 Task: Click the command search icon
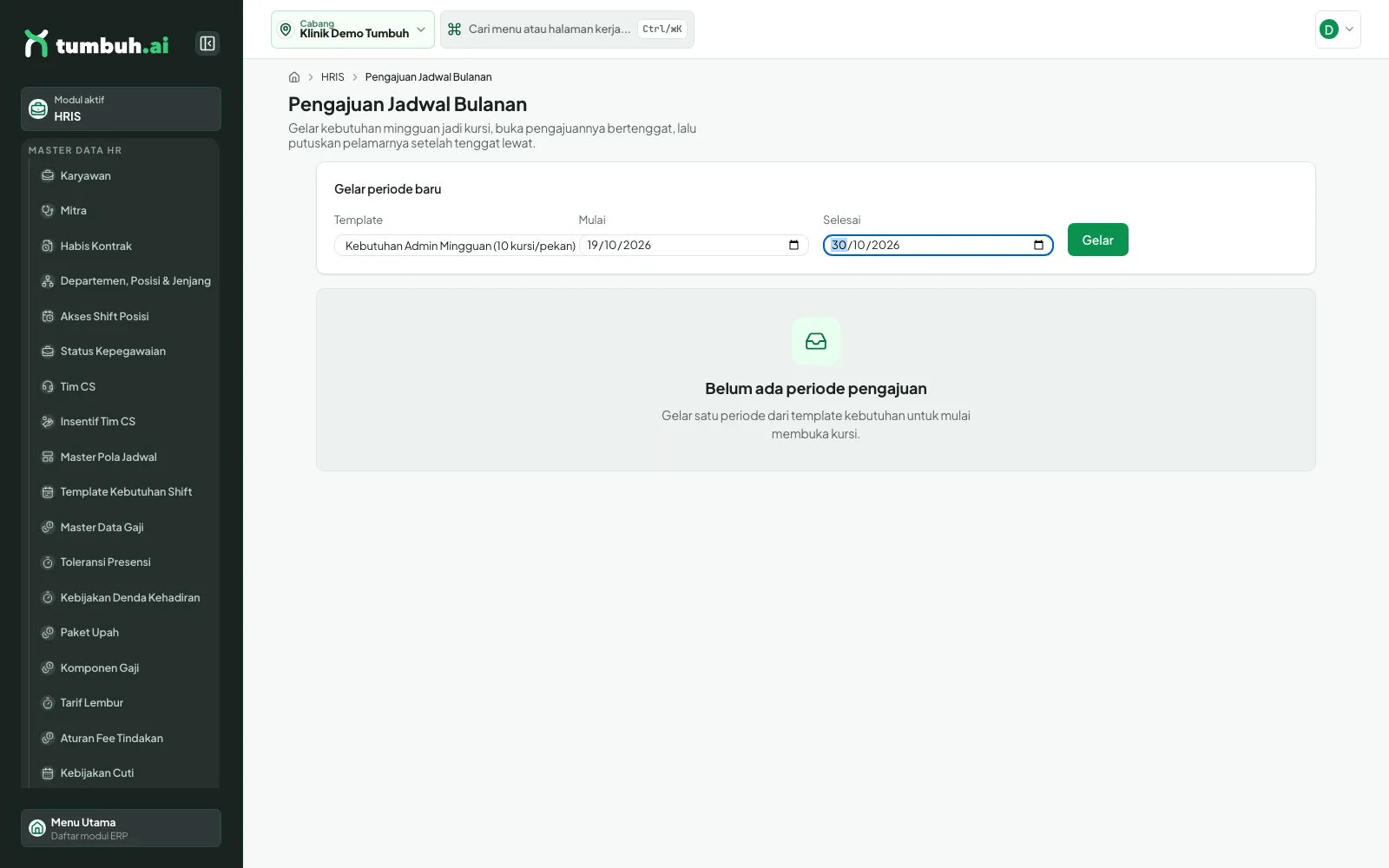(454, 30)
